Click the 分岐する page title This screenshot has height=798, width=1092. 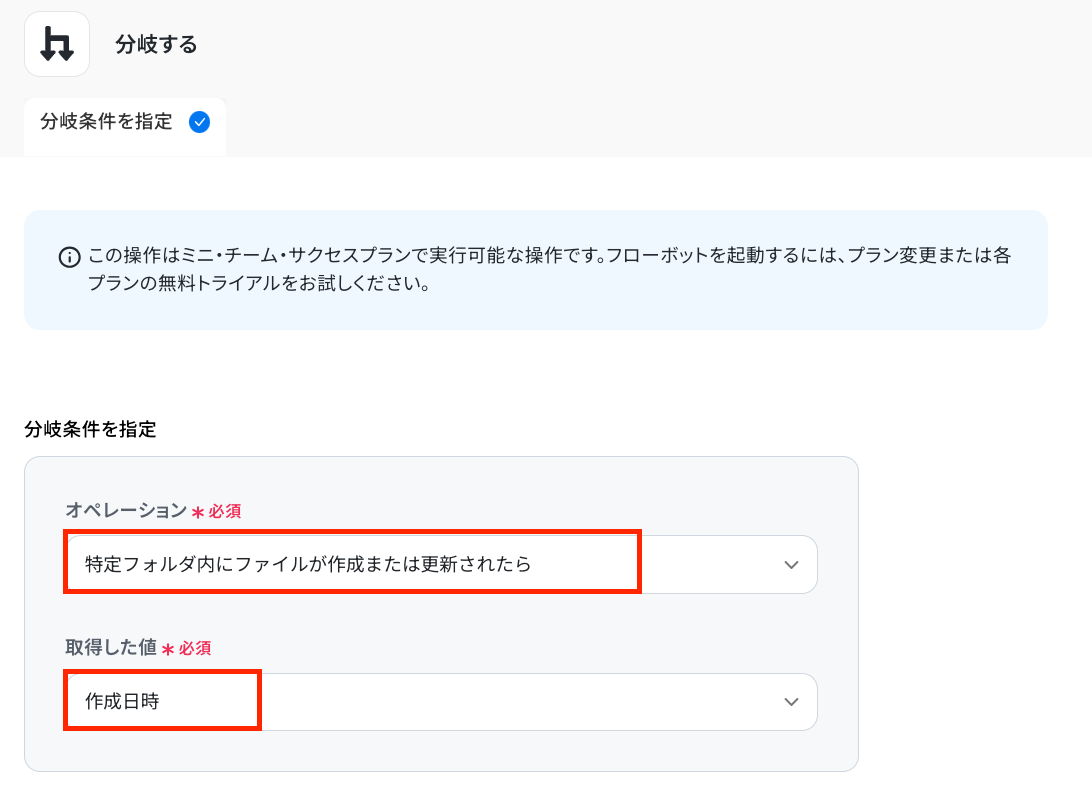(x=156, y=45)
